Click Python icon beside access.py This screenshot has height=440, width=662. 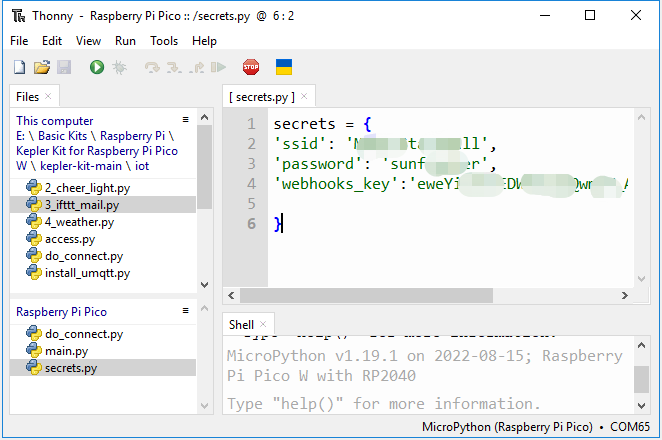point(34,239)
